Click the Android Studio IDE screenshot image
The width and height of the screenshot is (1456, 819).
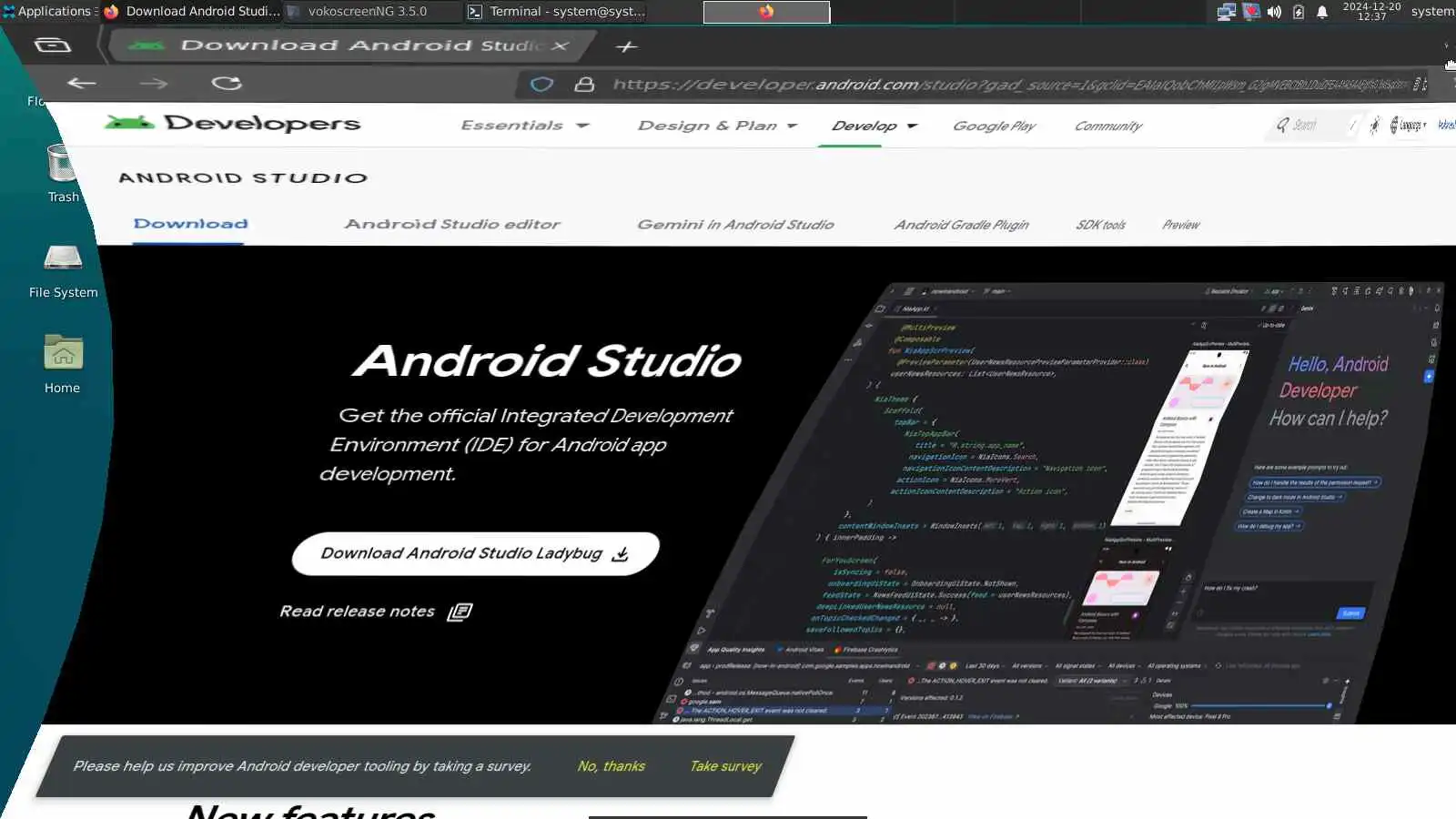point(1048,503)
